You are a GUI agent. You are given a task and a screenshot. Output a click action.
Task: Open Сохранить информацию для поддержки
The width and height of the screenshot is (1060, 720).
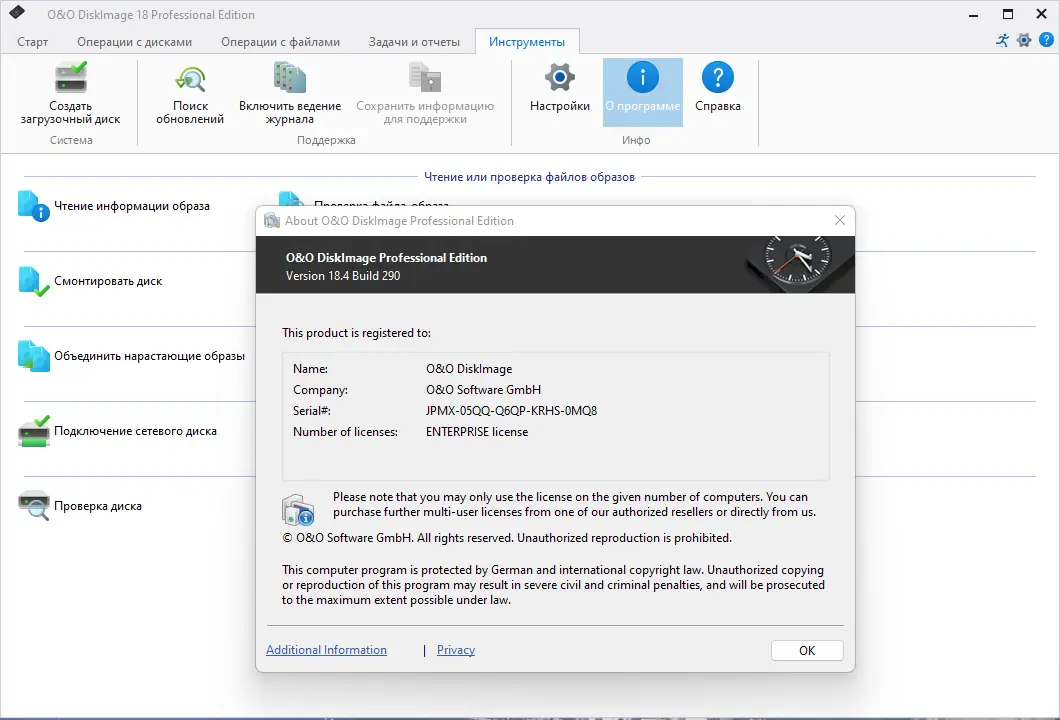[423, 95]
